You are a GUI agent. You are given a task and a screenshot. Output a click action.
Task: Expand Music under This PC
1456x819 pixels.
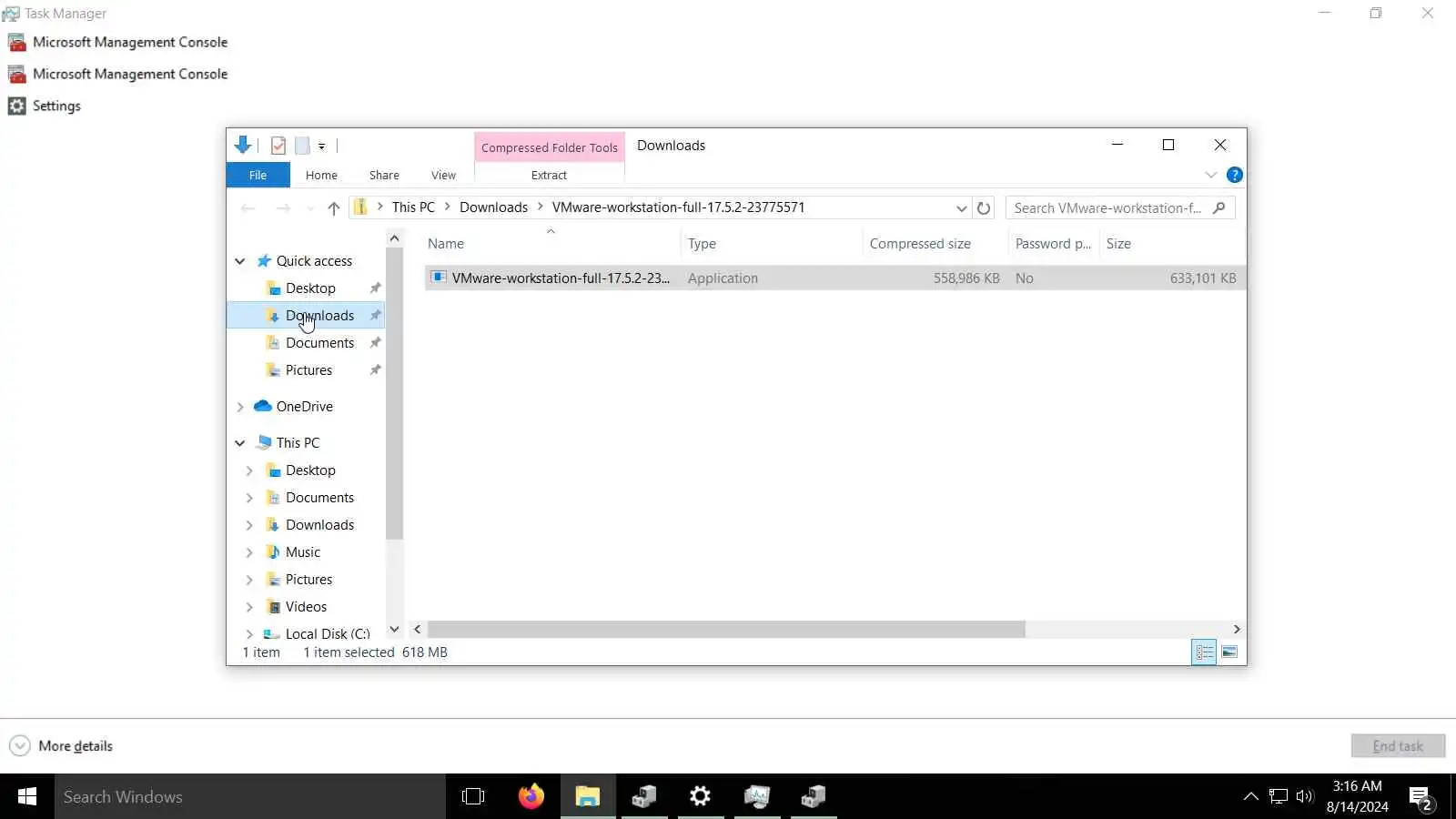click(249, 552)
